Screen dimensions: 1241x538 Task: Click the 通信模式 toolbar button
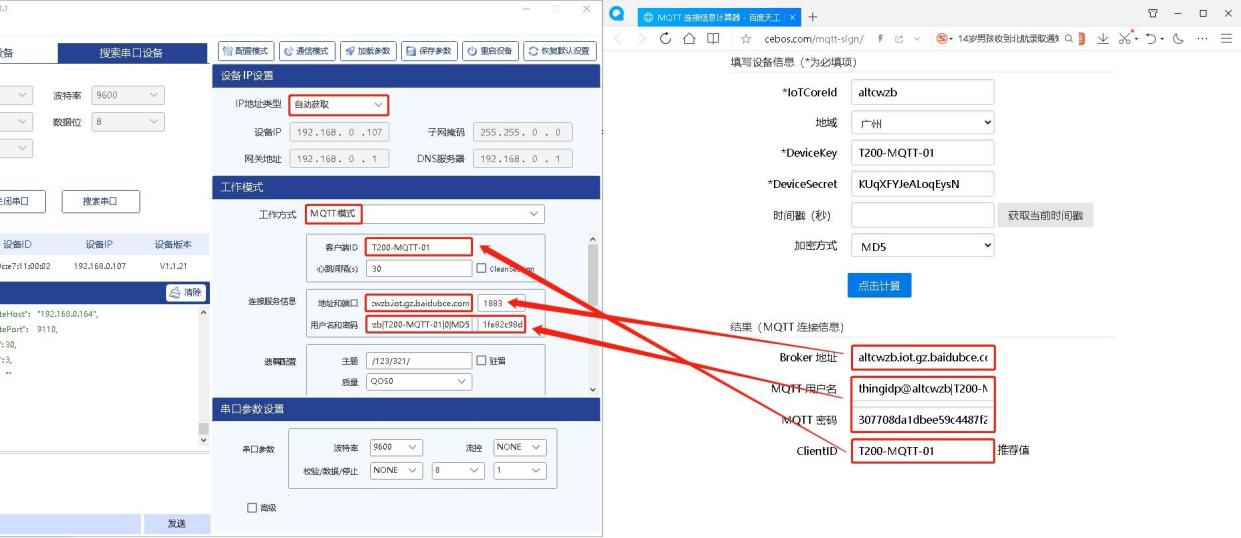(x=306, y=51)
